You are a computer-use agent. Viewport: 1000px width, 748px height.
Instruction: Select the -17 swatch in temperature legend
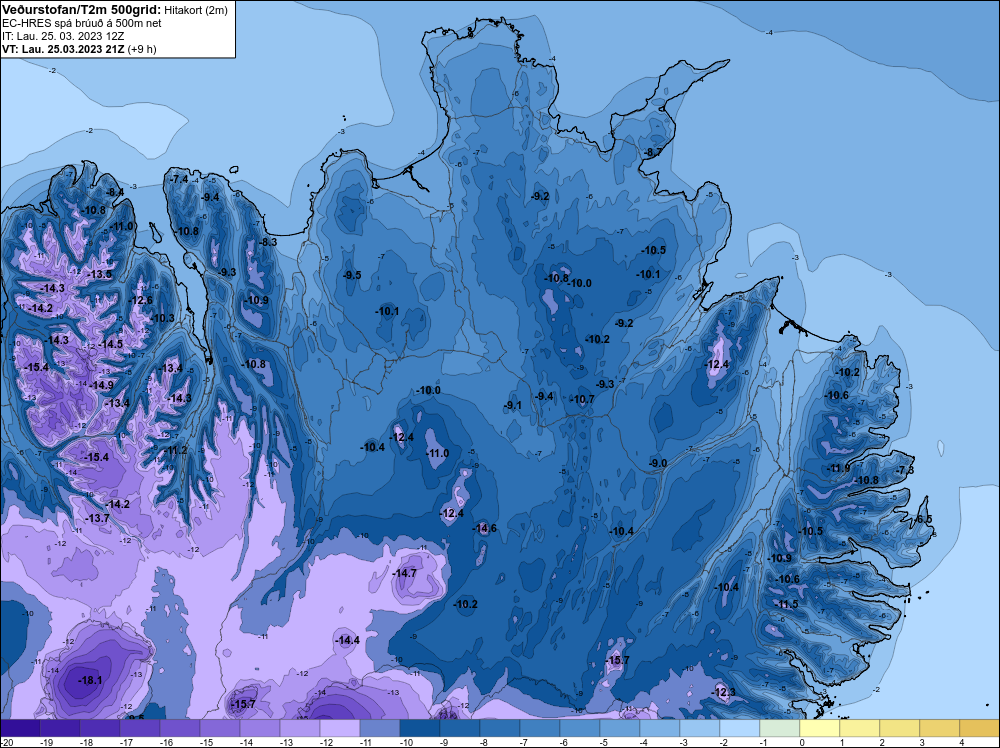(140, 729)
